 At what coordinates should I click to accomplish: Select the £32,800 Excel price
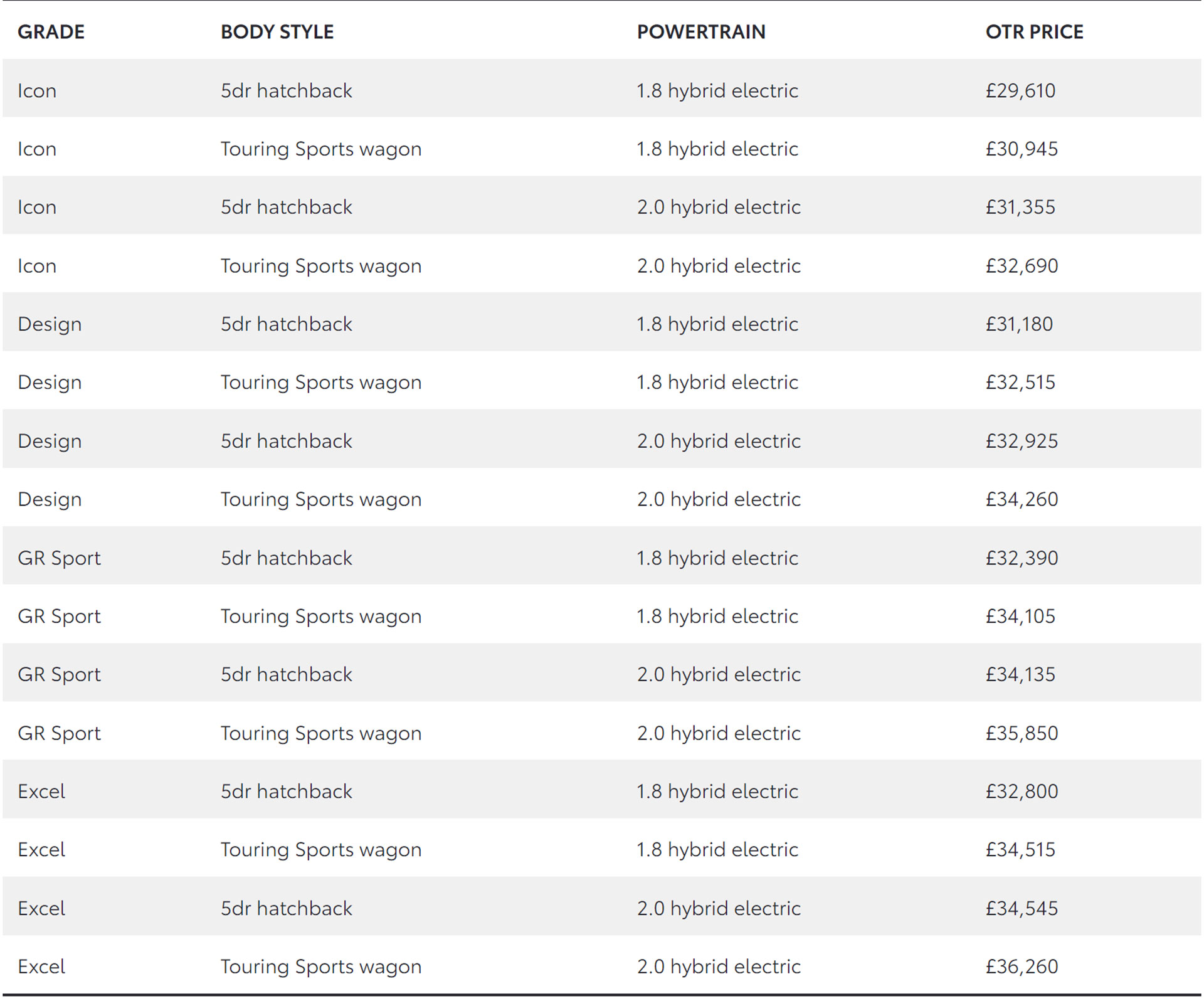click(1022, 792)
